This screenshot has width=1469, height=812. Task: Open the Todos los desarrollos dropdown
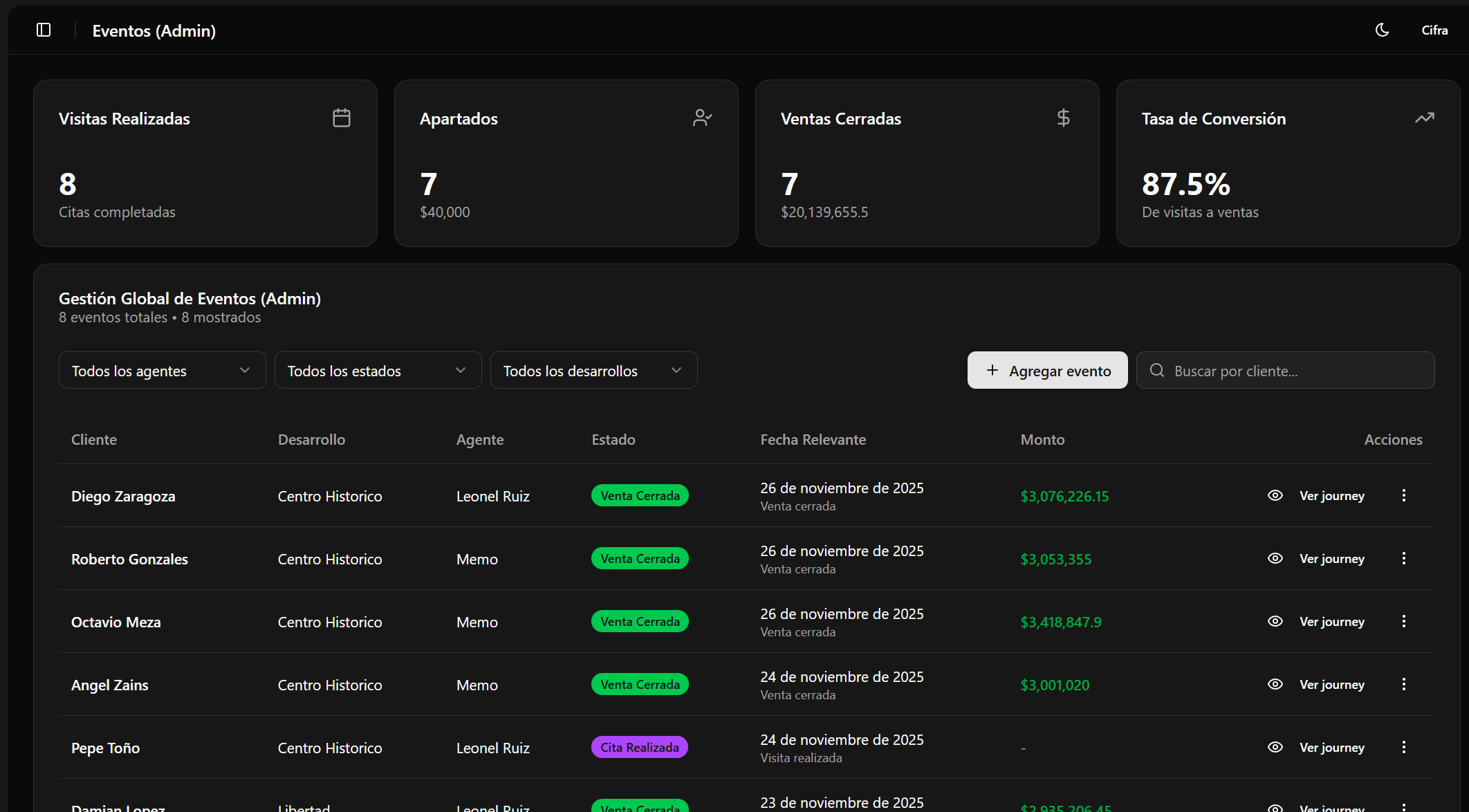tap(593, 370)
